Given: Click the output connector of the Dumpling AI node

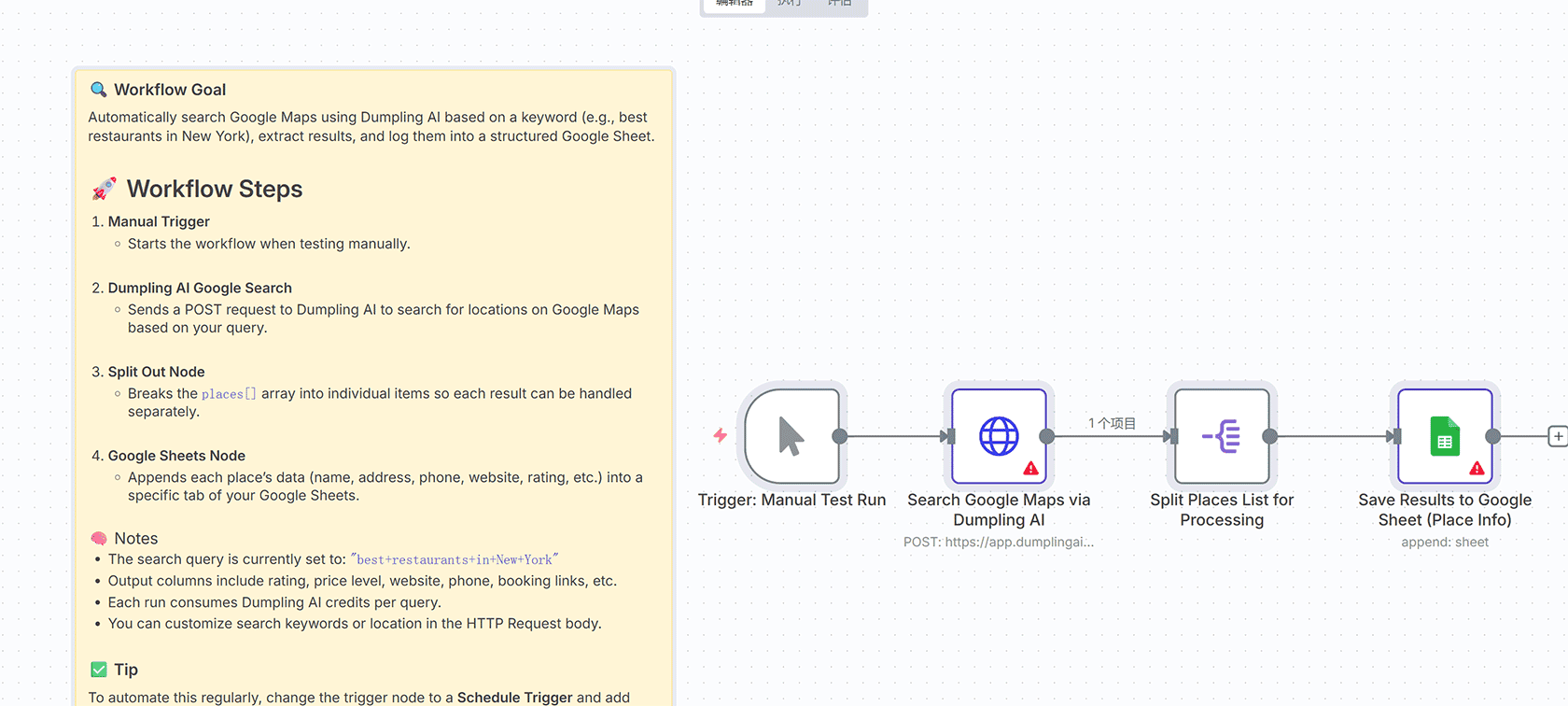Looking at the screenshot, I should point(1047,436).
